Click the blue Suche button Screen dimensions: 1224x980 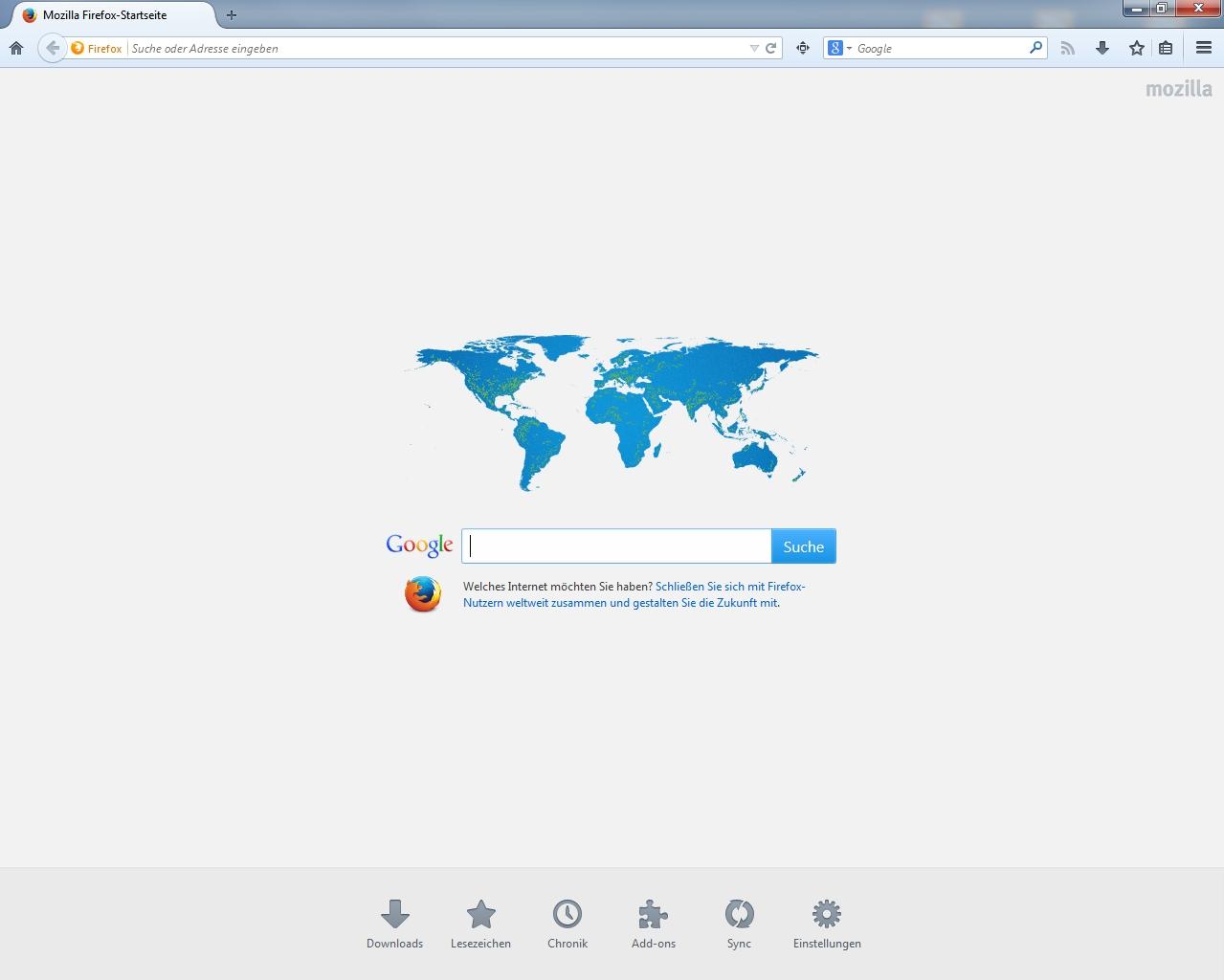coord(804,546)
